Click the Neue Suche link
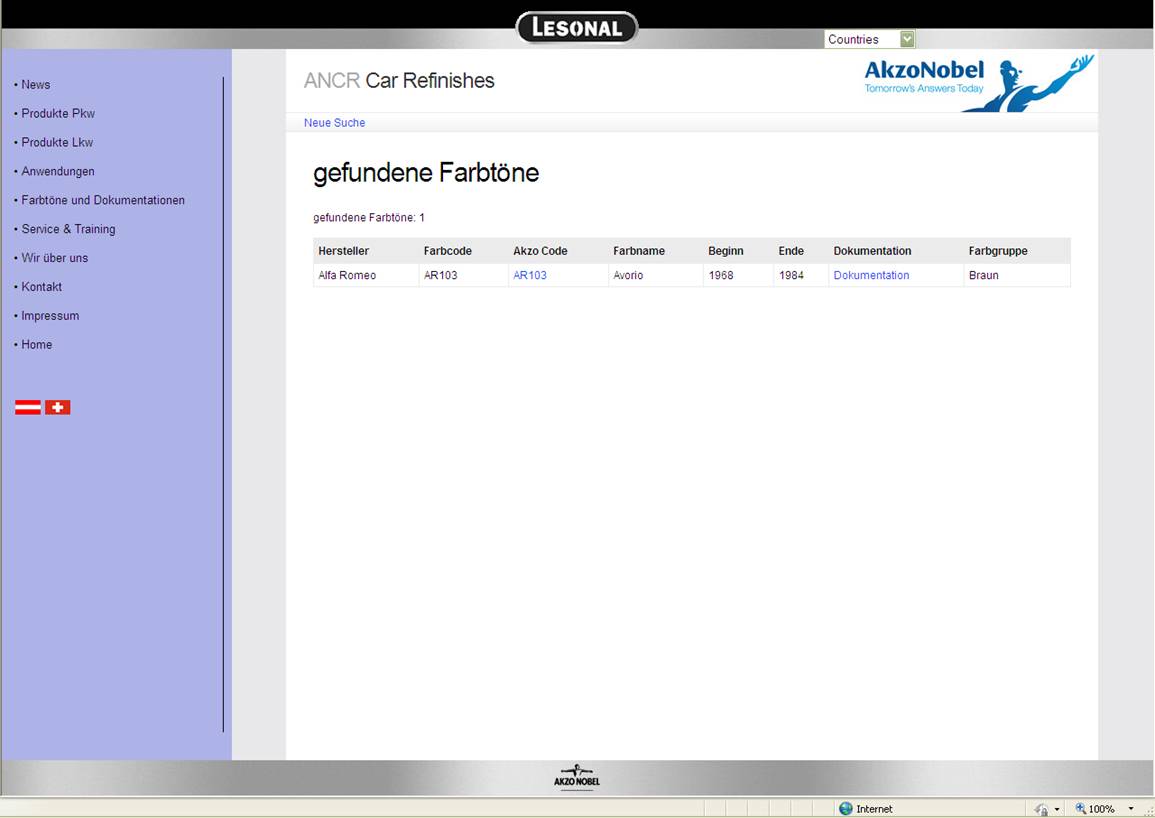 (x=334, y=123)
